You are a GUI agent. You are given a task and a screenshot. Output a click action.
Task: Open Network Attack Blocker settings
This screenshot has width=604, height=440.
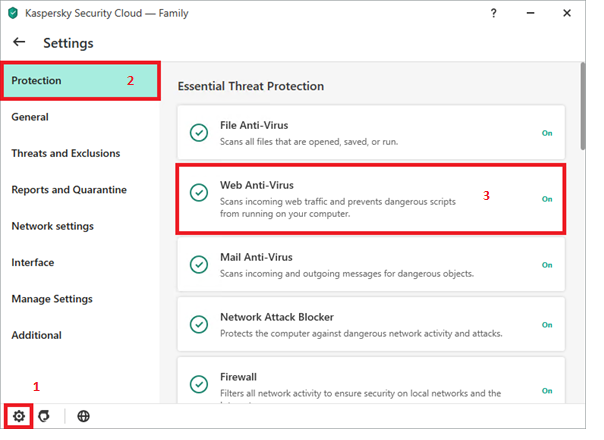point(371,324)
